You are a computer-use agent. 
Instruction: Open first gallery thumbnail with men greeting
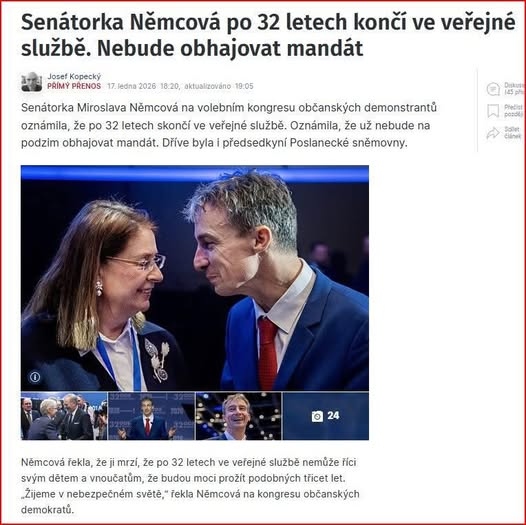point(64,416)
